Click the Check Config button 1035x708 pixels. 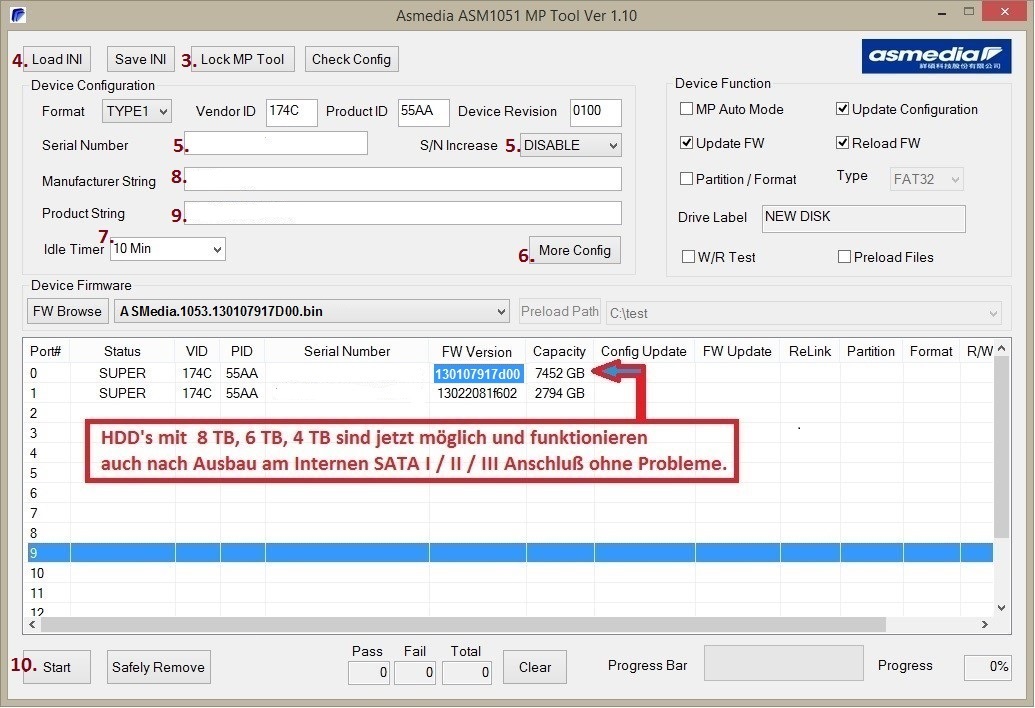351,59
